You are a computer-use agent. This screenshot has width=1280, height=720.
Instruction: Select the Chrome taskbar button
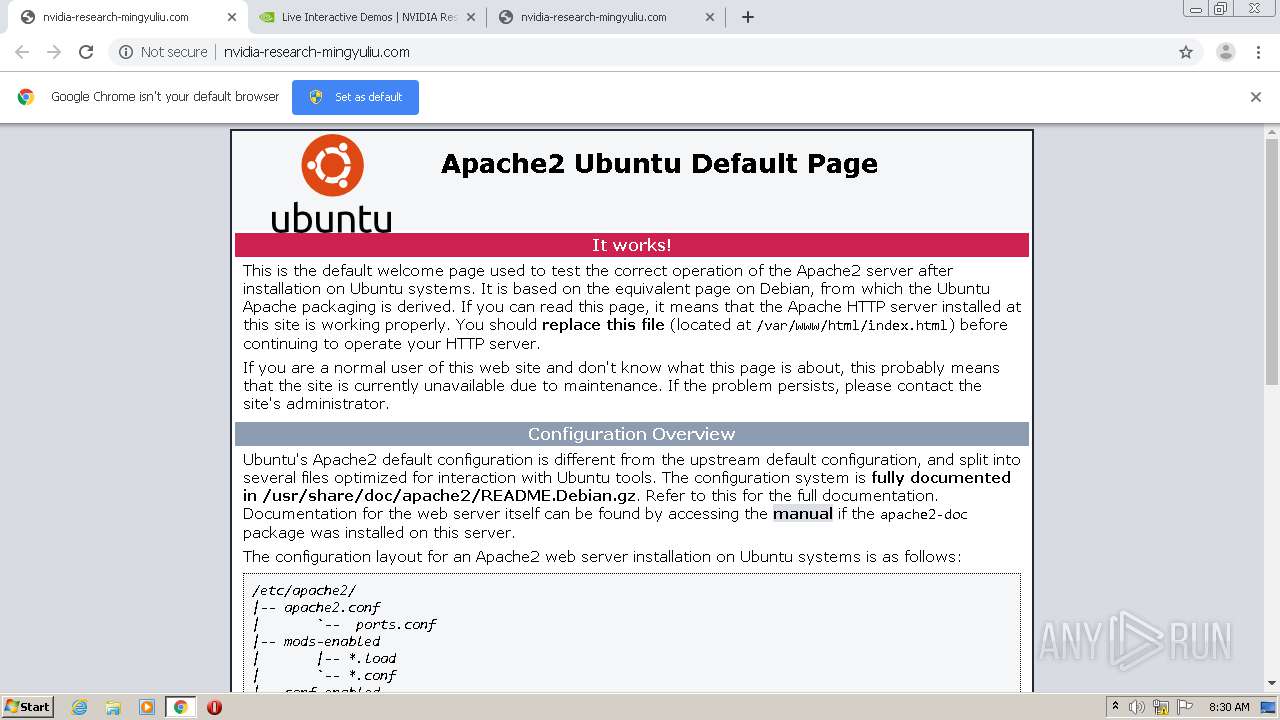tap(180, 707)
